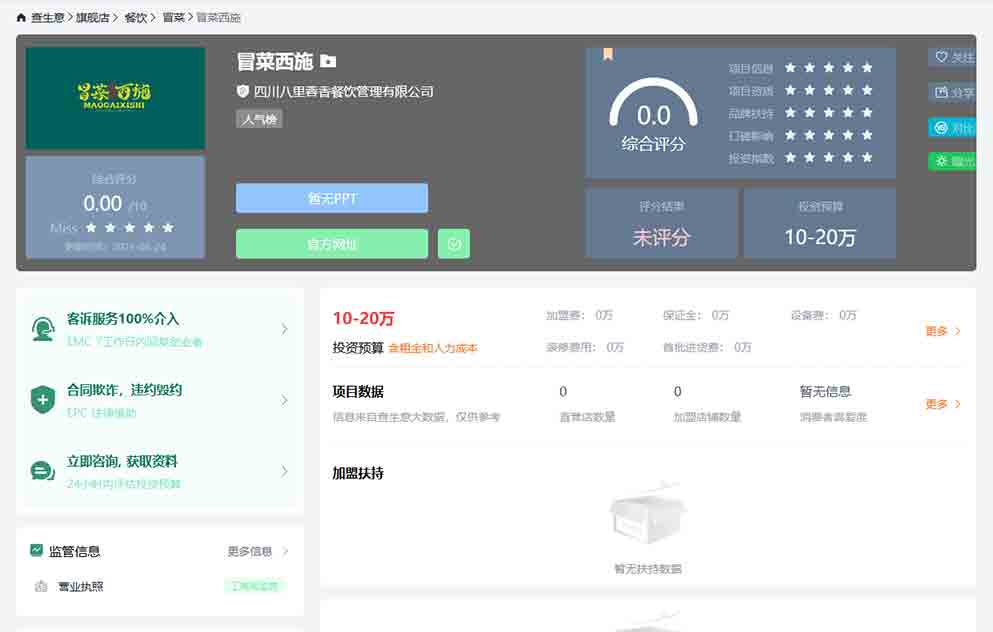This screenshot has height=632, width=993.
Task: Click the cyan compare button on the right edge
Action: click(952, 128)
